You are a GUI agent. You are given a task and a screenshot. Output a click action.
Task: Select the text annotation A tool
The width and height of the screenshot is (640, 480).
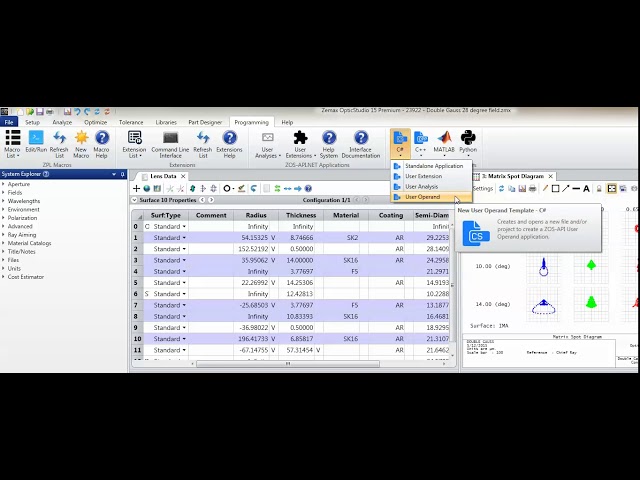click(x=586, y=188)
